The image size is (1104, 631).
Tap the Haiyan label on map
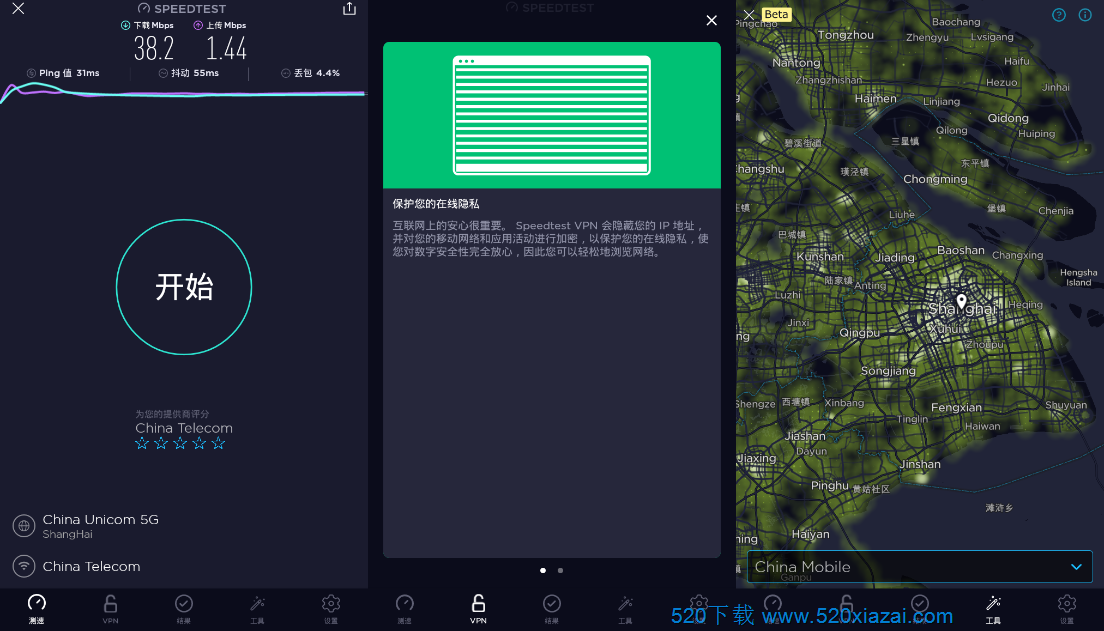(x=810, y=535)
